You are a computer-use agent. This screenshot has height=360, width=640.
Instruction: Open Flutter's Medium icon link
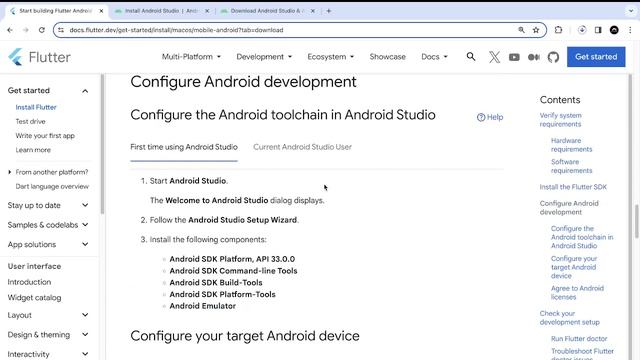tap(534, 57)
